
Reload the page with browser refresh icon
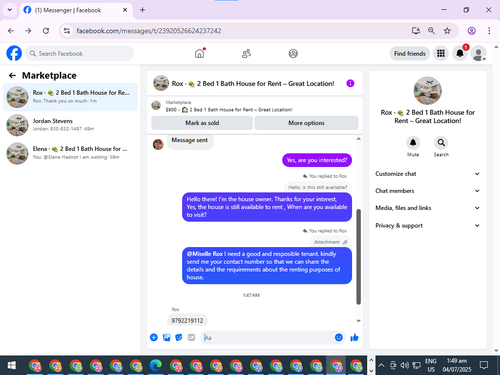click(x=46, y=31)
